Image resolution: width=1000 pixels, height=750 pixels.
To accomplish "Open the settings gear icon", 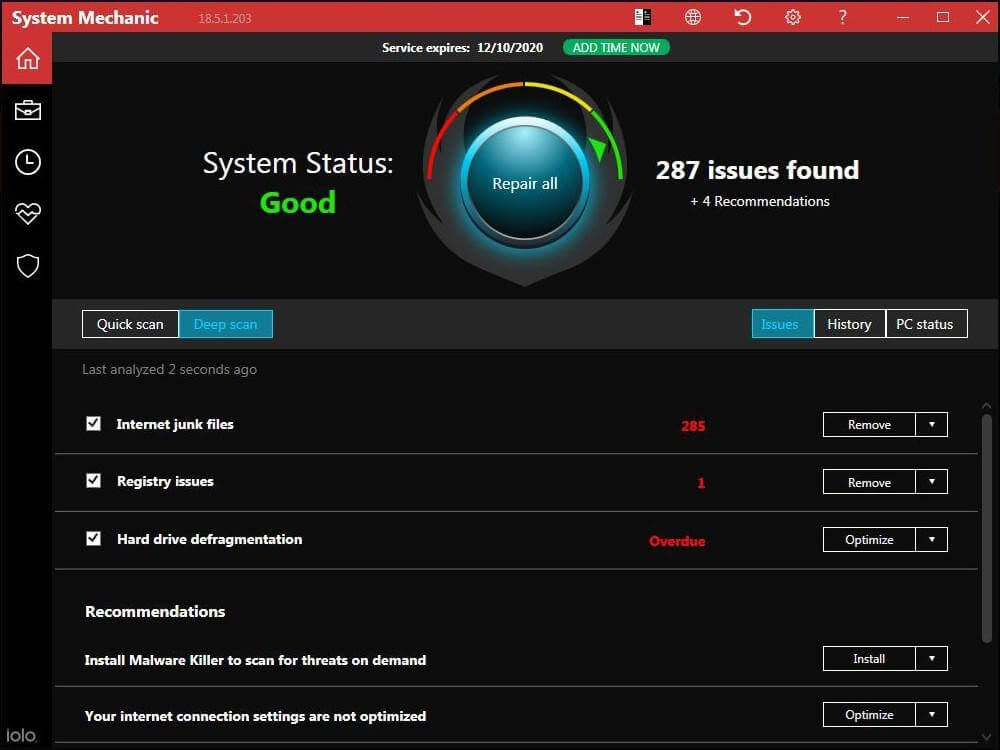I will click(792, 17).
